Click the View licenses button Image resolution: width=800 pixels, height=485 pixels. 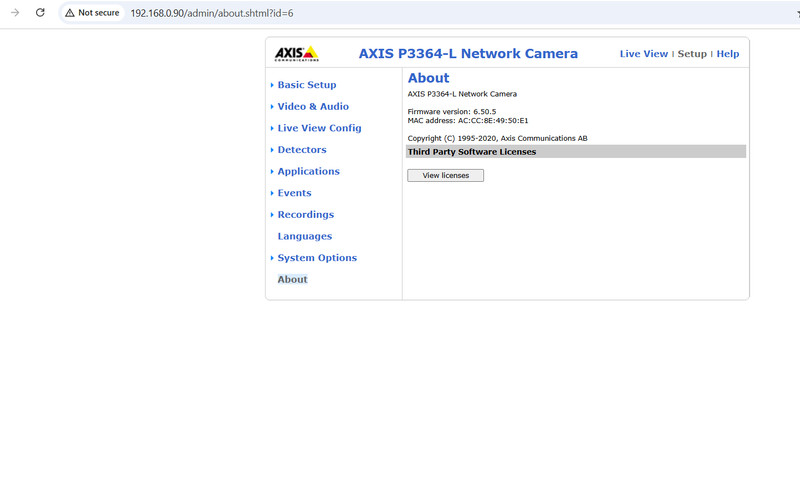(445, 175)
